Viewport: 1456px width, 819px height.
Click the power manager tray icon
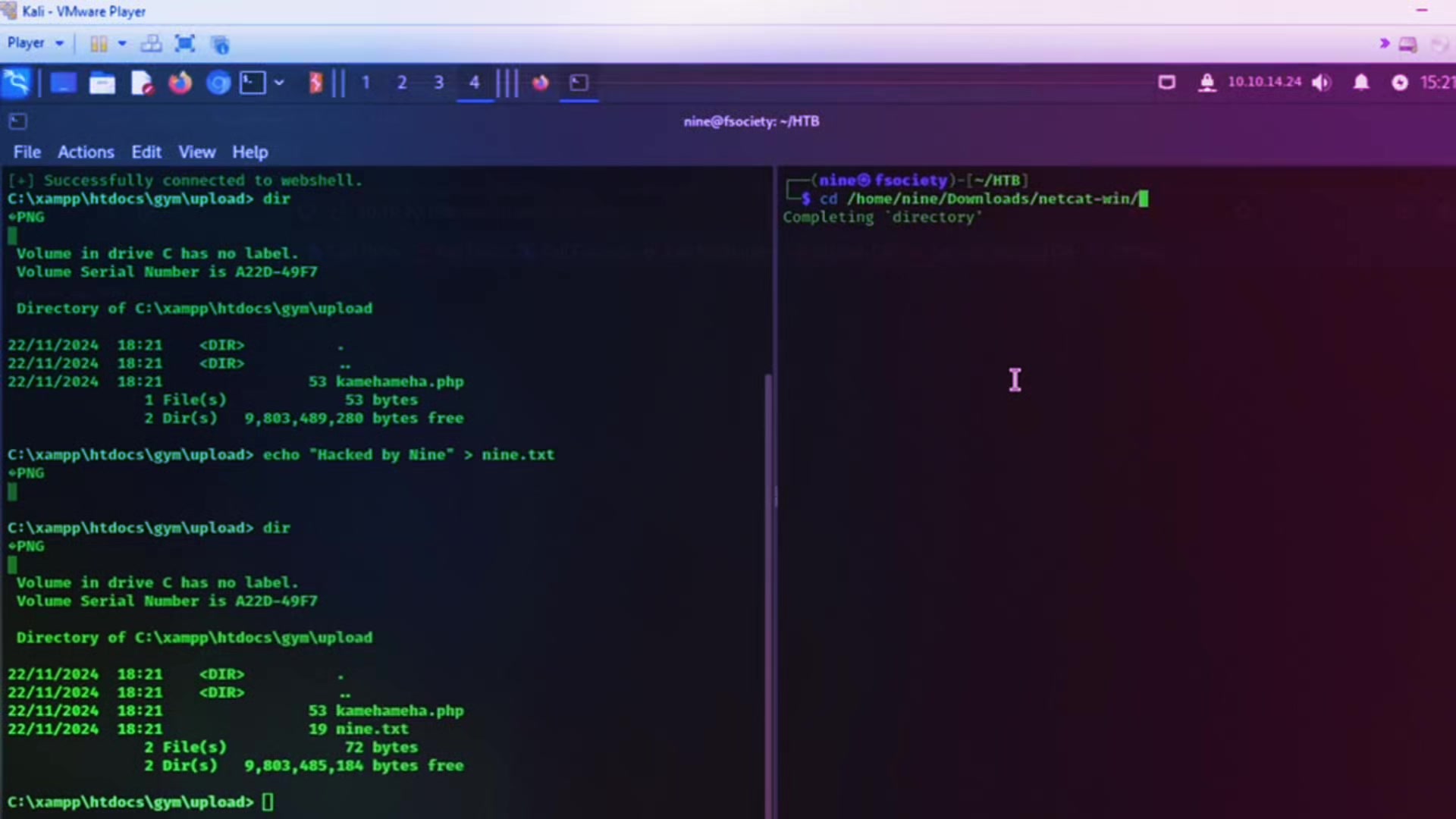[1400, 82]
